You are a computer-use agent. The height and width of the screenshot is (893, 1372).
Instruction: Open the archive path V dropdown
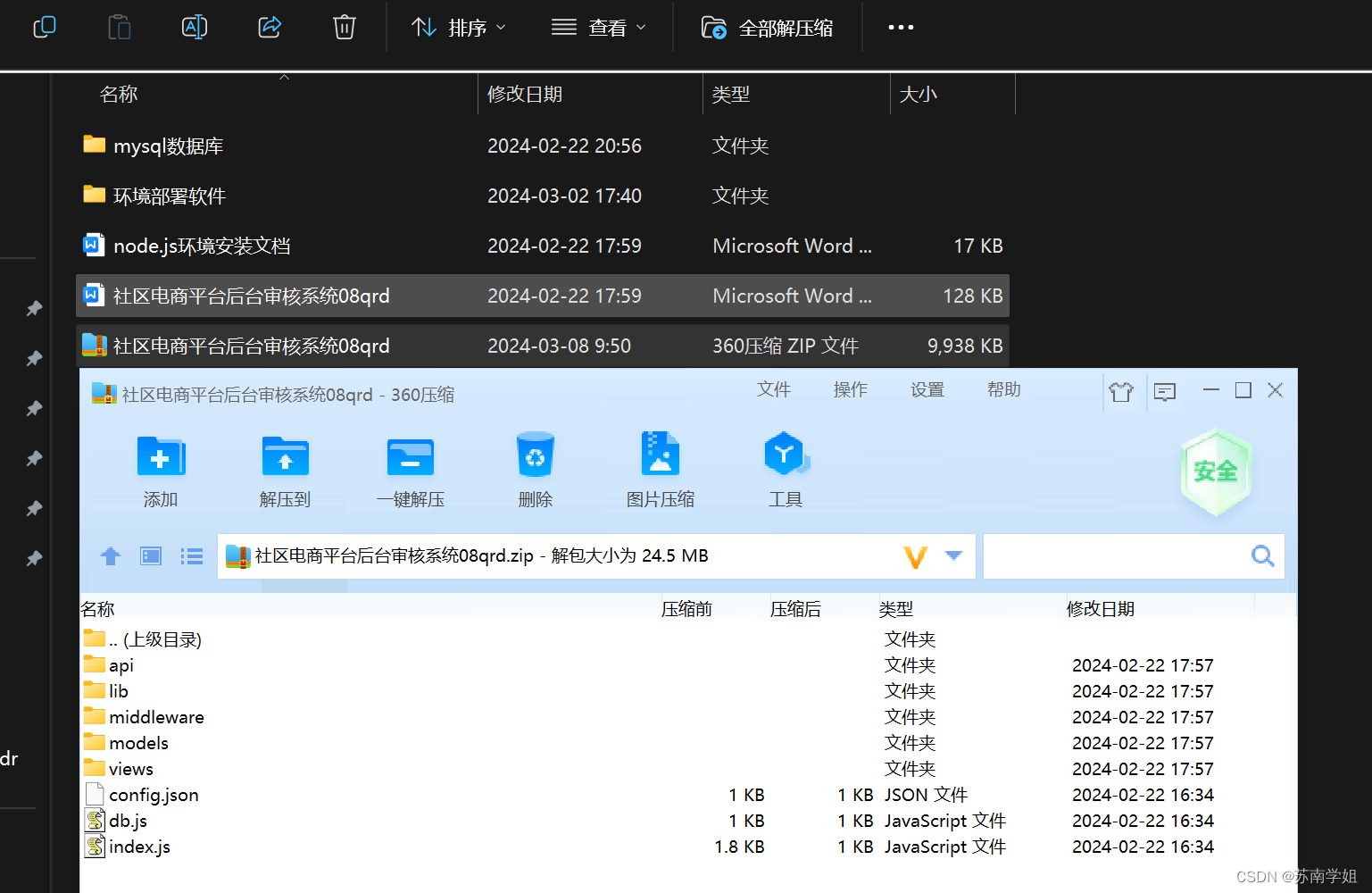click(x=915, y=555)
